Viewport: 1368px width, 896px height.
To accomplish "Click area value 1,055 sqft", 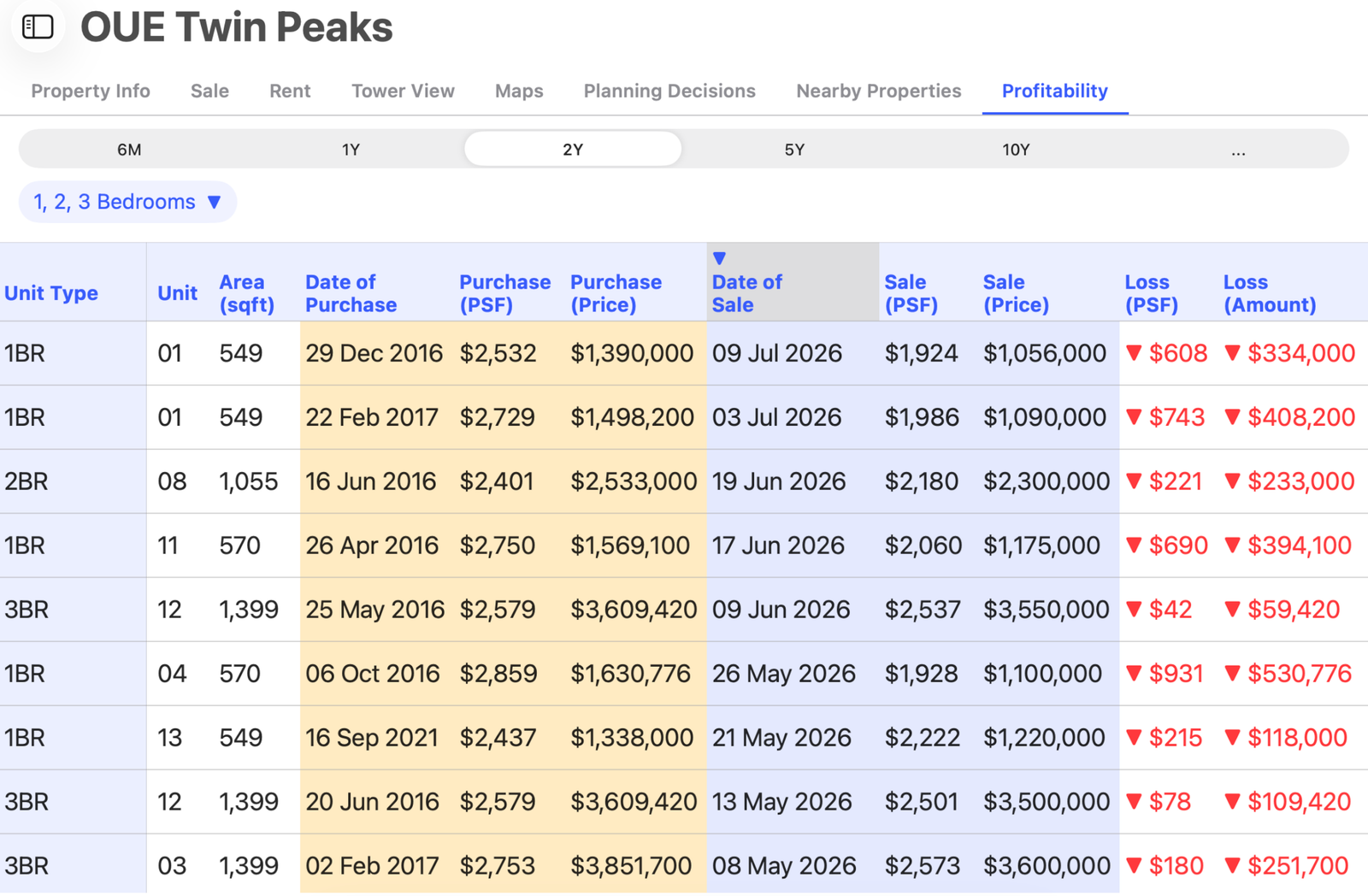I will click(x=248, y=481).
